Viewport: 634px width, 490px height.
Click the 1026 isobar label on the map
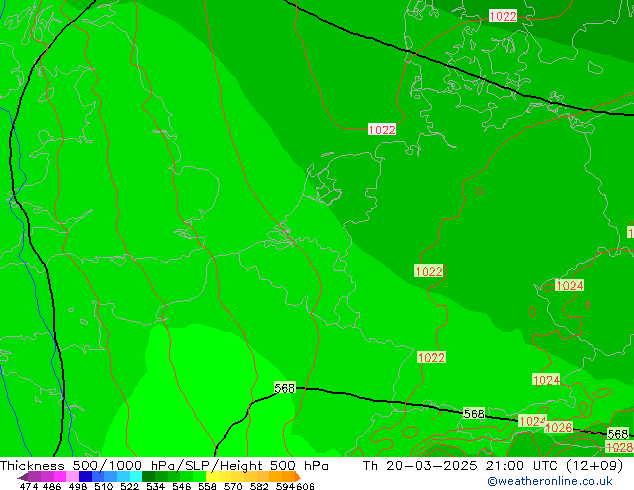point(559,428)
